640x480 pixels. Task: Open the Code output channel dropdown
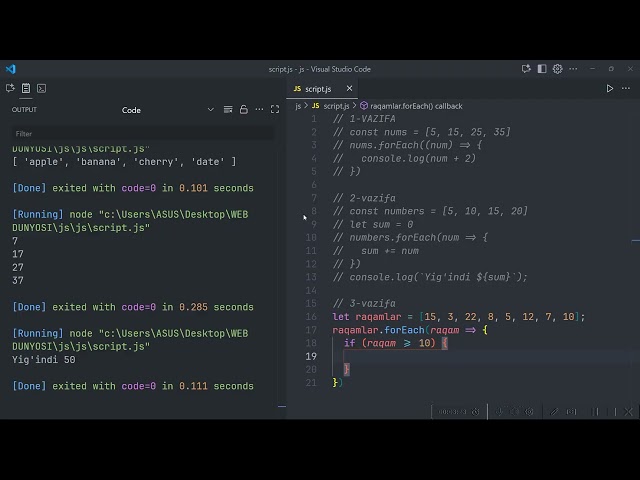167,110
